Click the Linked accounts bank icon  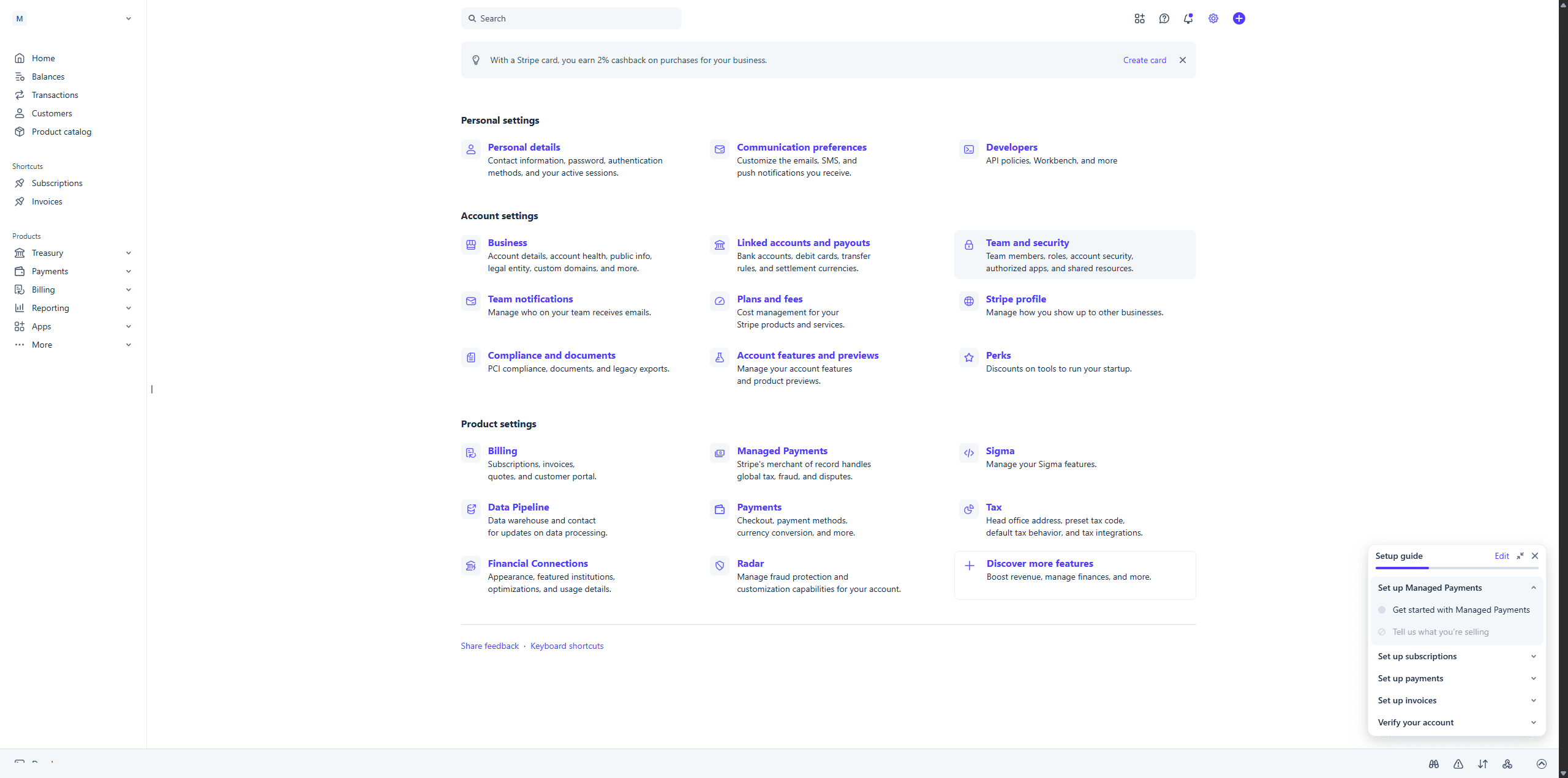tap(720, 245)
